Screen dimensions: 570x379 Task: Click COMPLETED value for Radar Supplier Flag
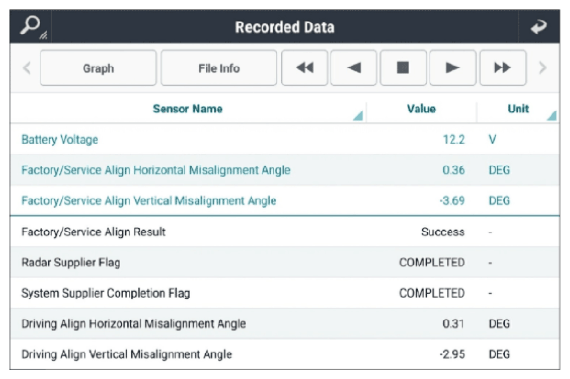pyautogui.click(x=432, y=262)
